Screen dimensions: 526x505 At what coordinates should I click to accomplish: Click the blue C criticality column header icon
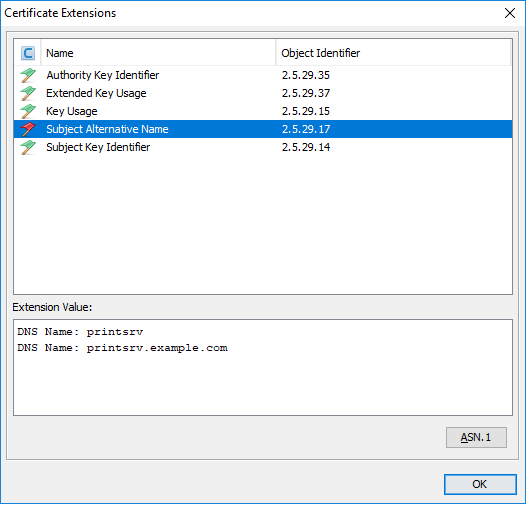pyautogui.click(x=28, y=53)
